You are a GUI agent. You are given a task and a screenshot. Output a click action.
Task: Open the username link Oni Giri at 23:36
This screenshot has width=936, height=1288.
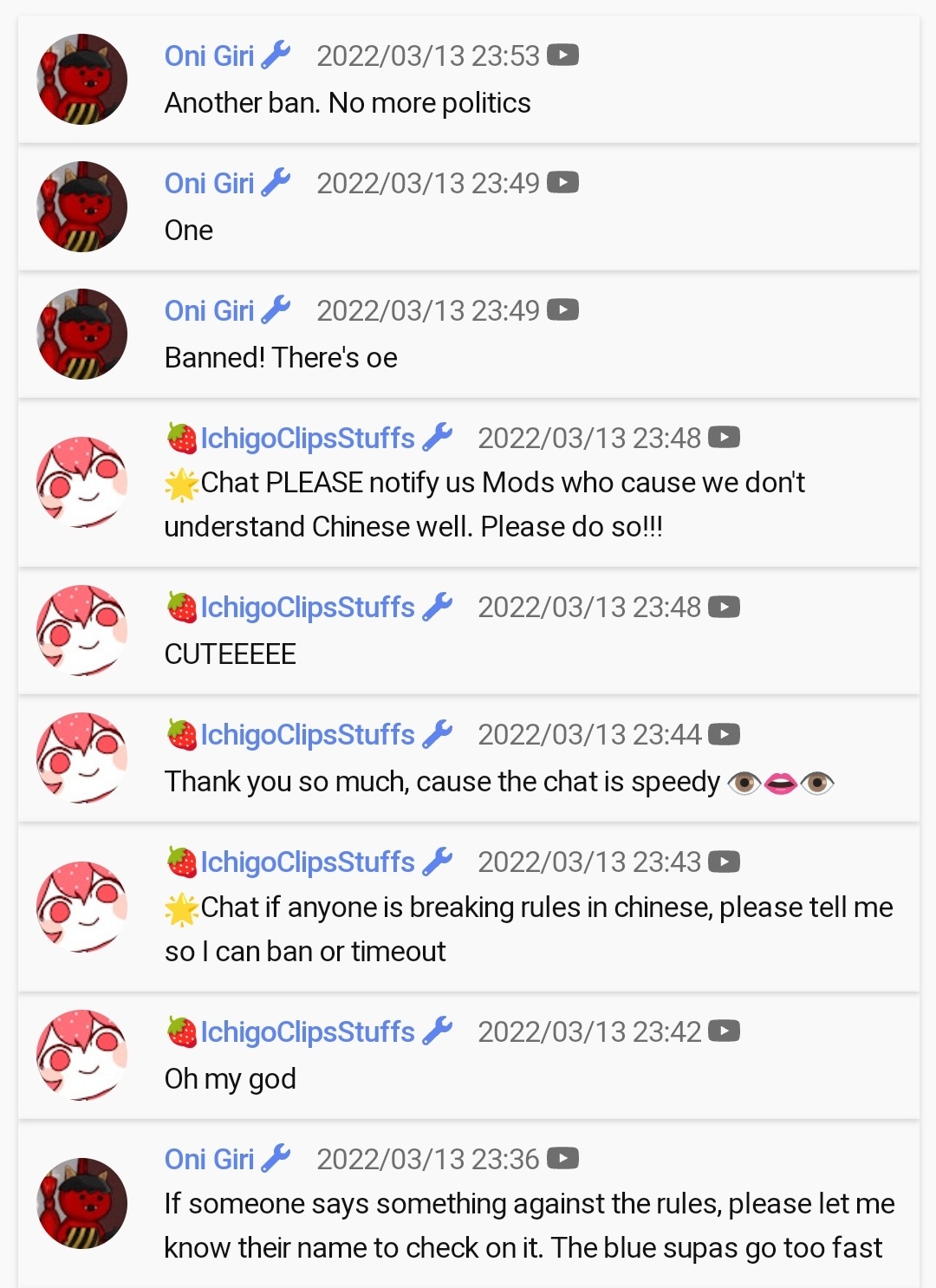(209, 1159)
